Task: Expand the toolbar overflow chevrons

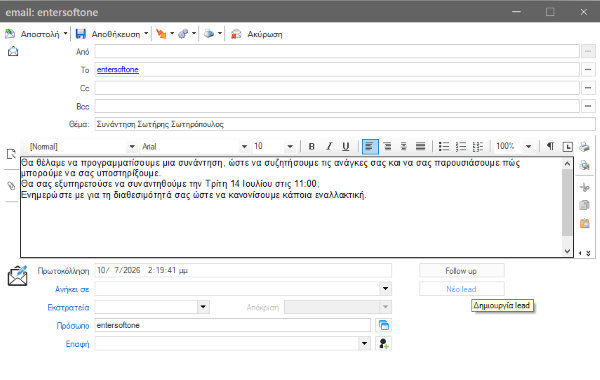Action: [588, 253]
